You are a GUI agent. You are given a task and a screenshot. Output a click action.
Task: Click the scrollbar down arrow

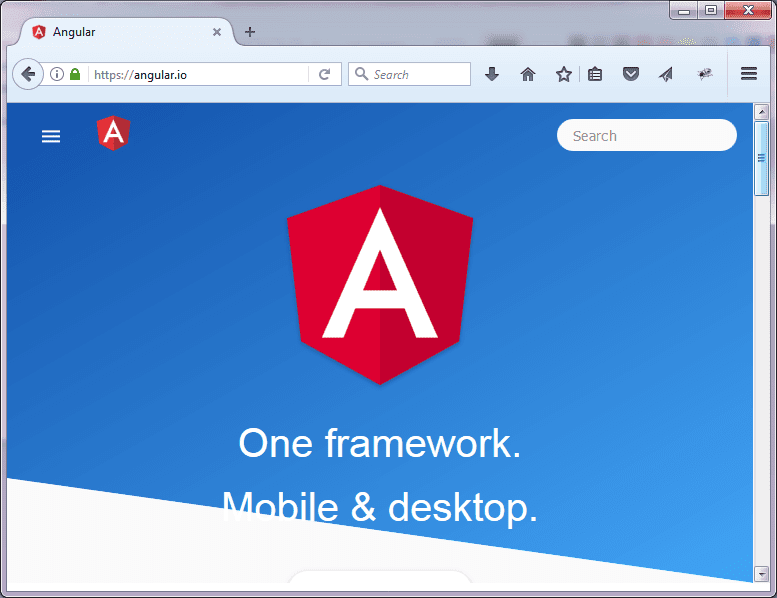point(761,574)
